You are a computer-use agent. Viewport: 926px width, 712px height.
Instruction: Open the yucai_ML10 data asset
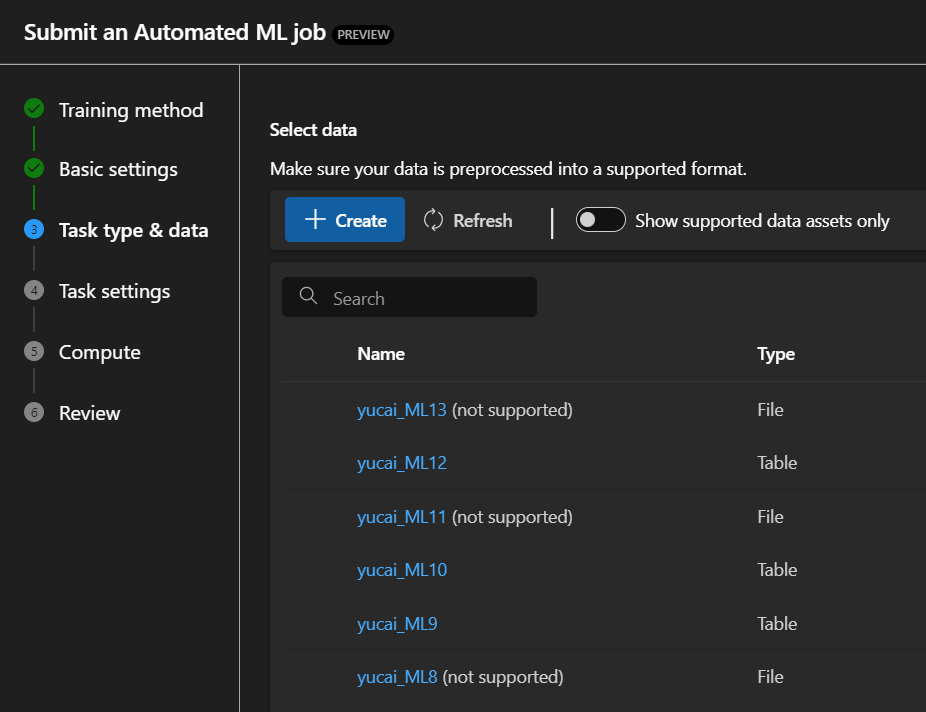pyautogui.click(x=401, y=570)
